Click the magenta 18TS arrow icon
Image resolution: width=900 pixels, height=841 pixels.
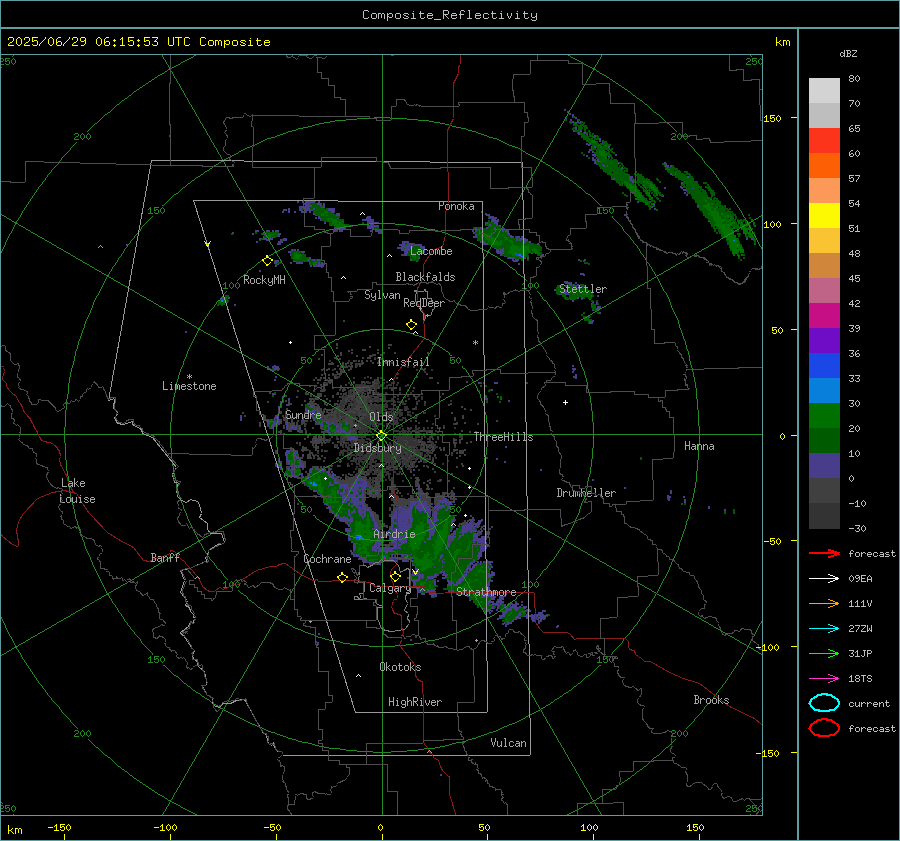(824, 679)
